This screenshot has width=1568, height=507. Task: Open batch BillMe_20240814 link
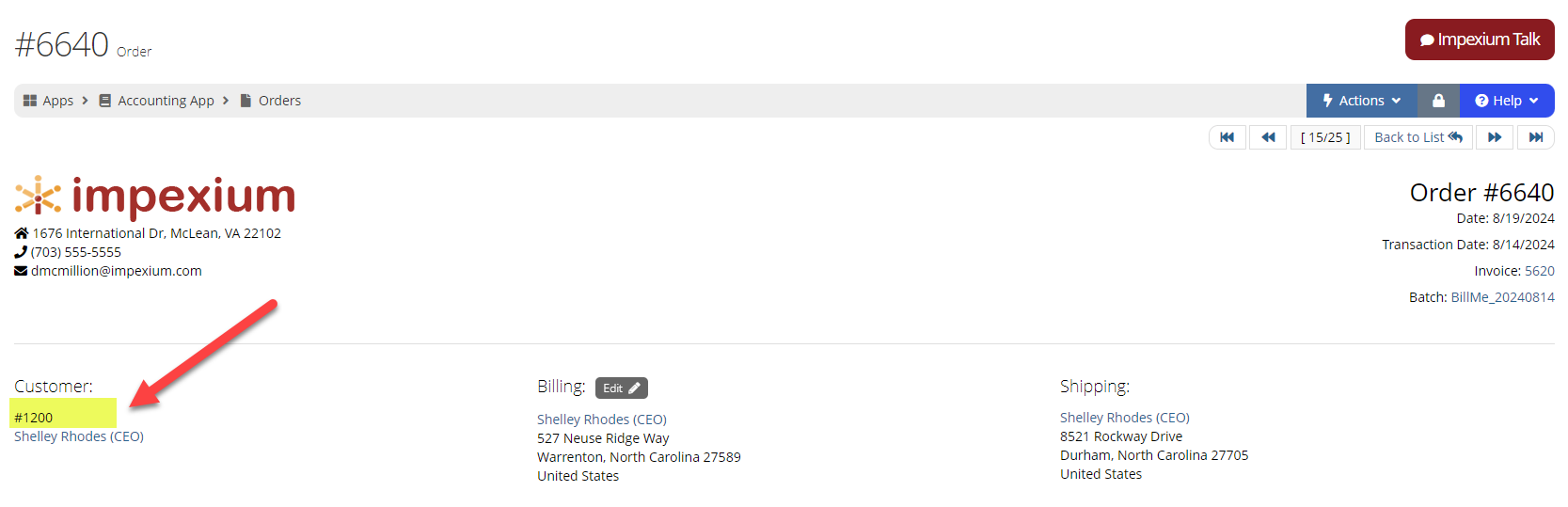[x=1502, y=297]
